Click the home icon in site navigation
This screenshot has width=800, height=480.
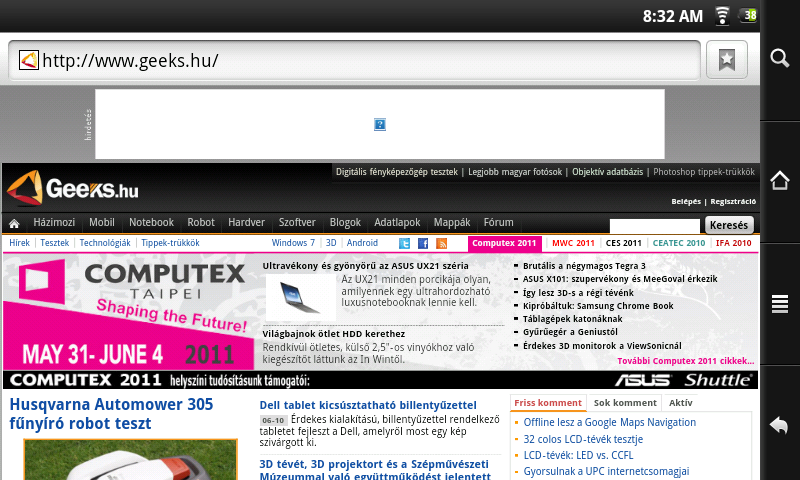[15, 223]
